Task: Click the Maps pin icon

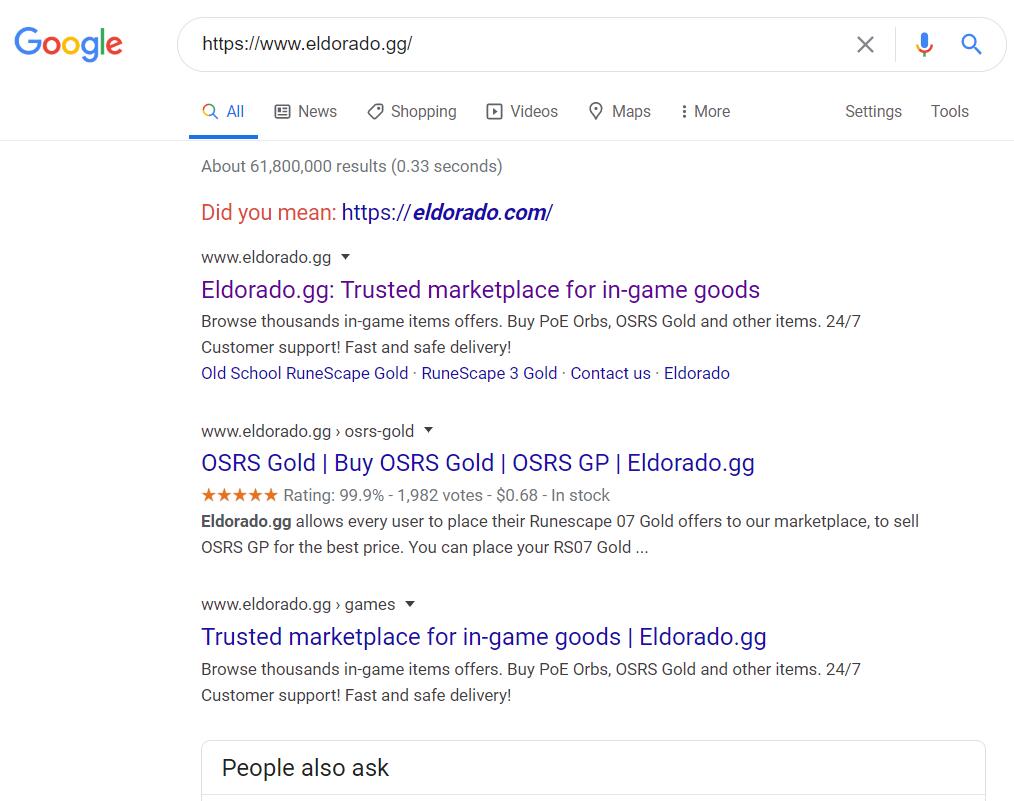Action: click(x=596, y=111)
